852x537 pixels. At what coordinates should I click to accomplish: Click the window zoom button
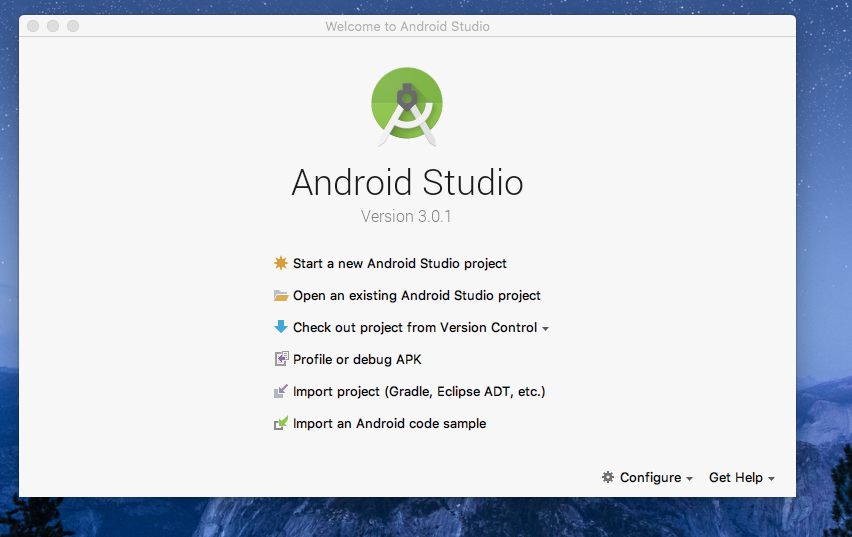coord(73,26)
